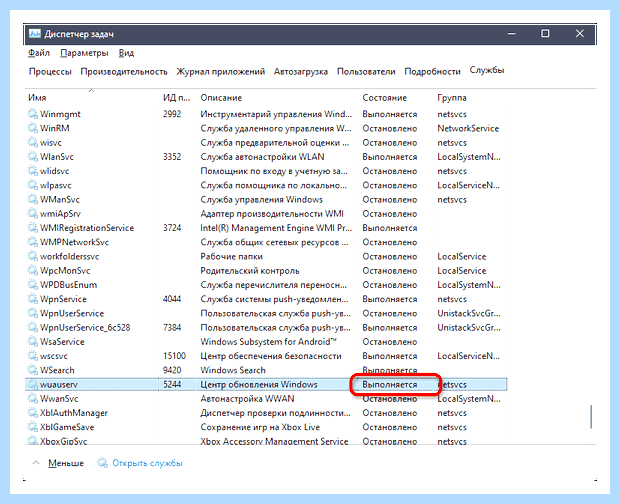
Task: Click the gear icon beside wuauserv
Action: (32, 384)
